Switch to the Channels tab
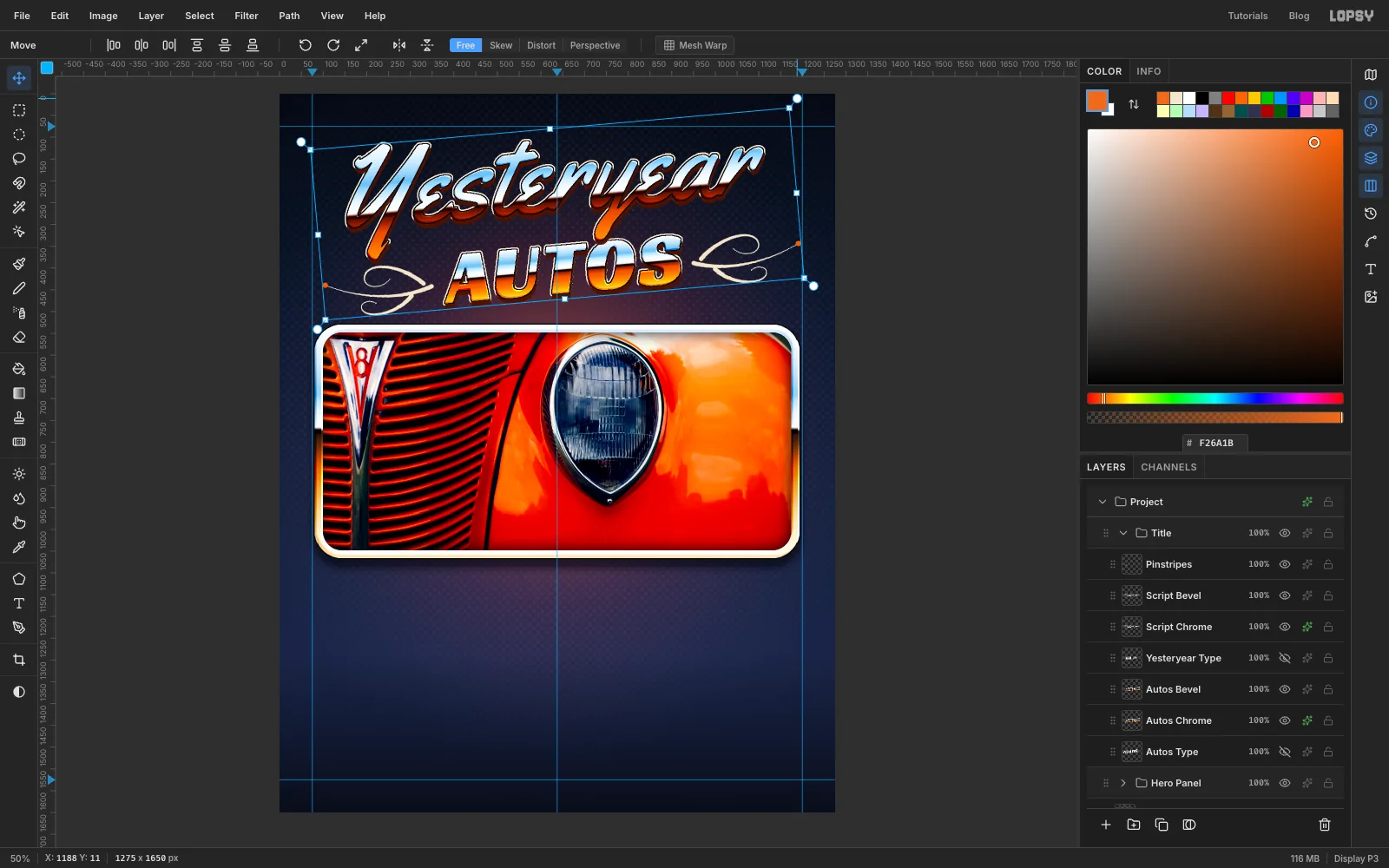This screenshot has height=868, width=1389. pyautogui.click(x=1168, y=467)
